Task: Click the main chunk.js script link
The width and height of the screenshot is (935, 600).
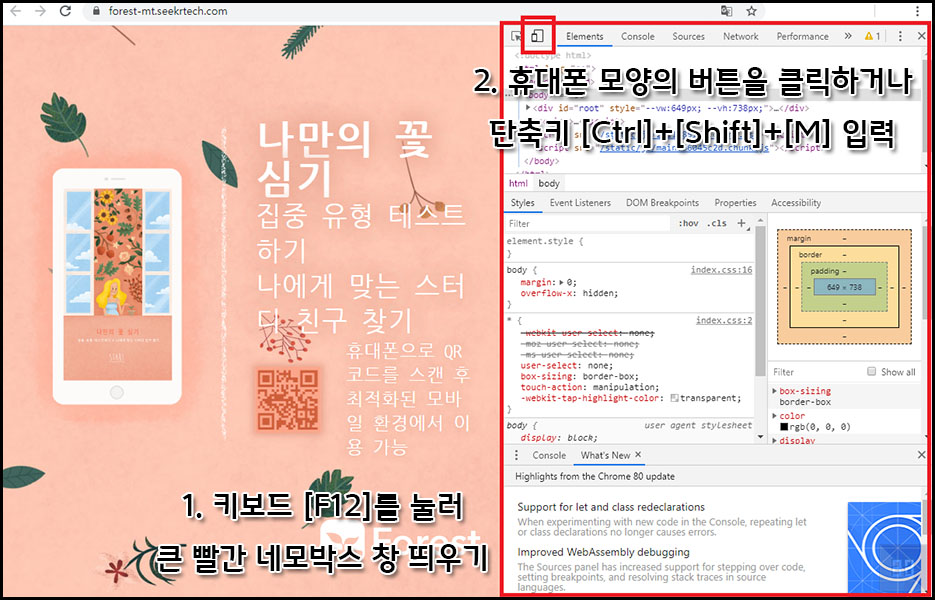Action: click(x=684, y=149)
